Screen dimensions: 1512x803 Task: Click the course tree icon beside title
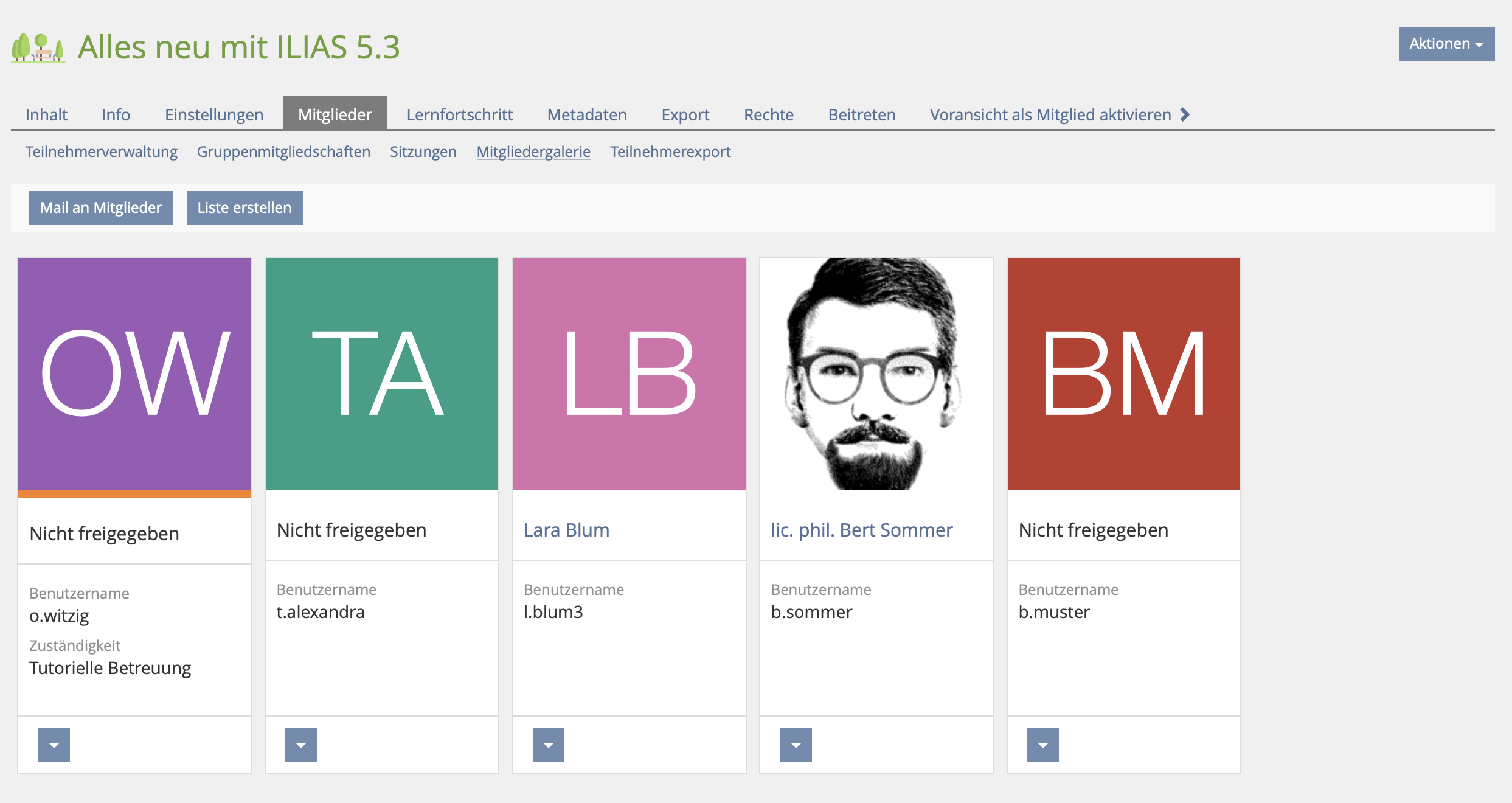[38, 47]
